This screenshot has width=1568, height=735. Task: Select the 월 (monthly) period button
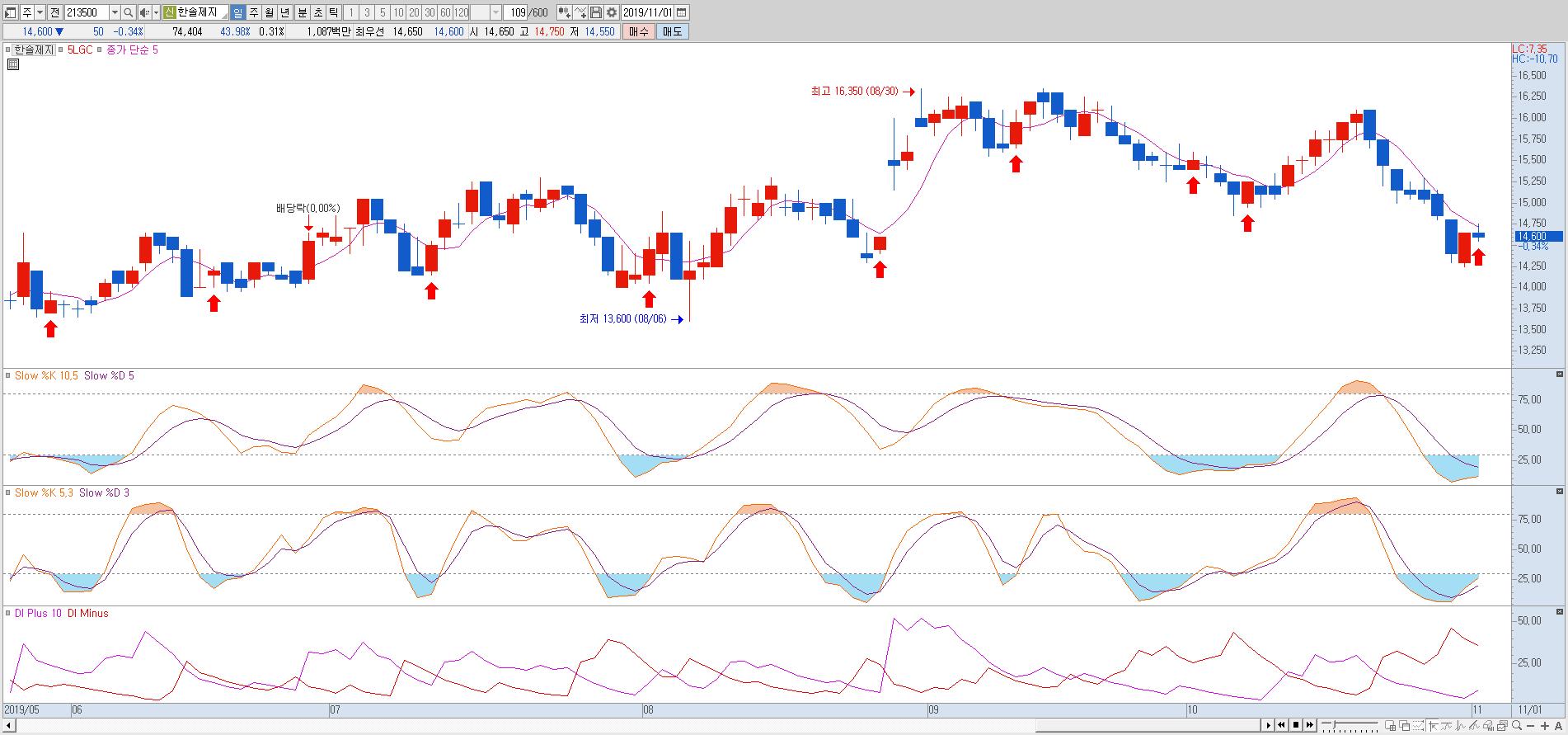270,12
